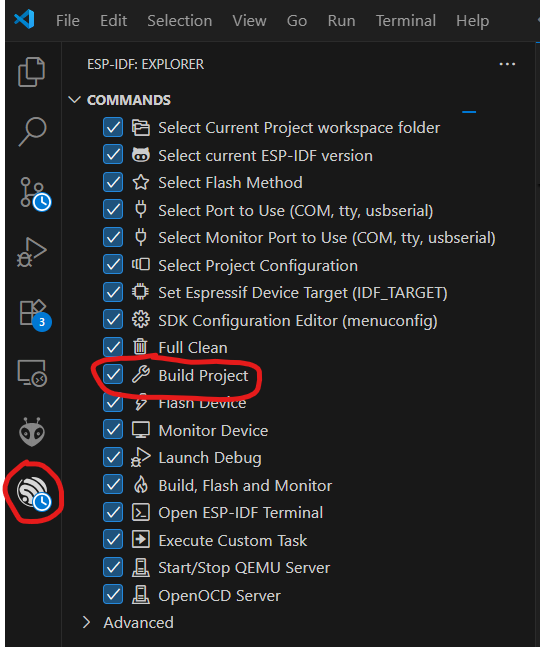Toggle the OpenOCD Server checkbox
The width and height of the screenshot is (540, 647).
pos(113,595)
